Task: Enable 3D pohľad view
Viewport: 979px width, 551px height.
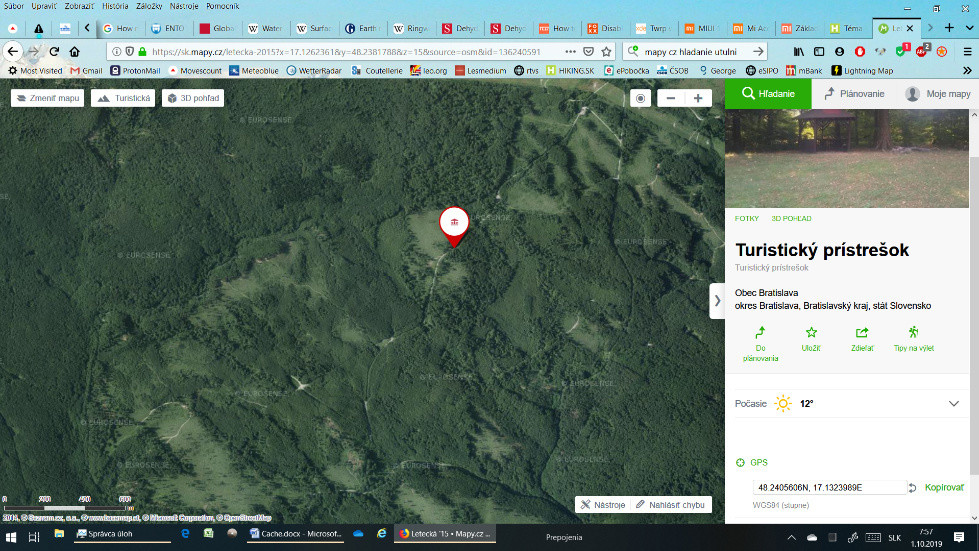Action: click(193, 98)
